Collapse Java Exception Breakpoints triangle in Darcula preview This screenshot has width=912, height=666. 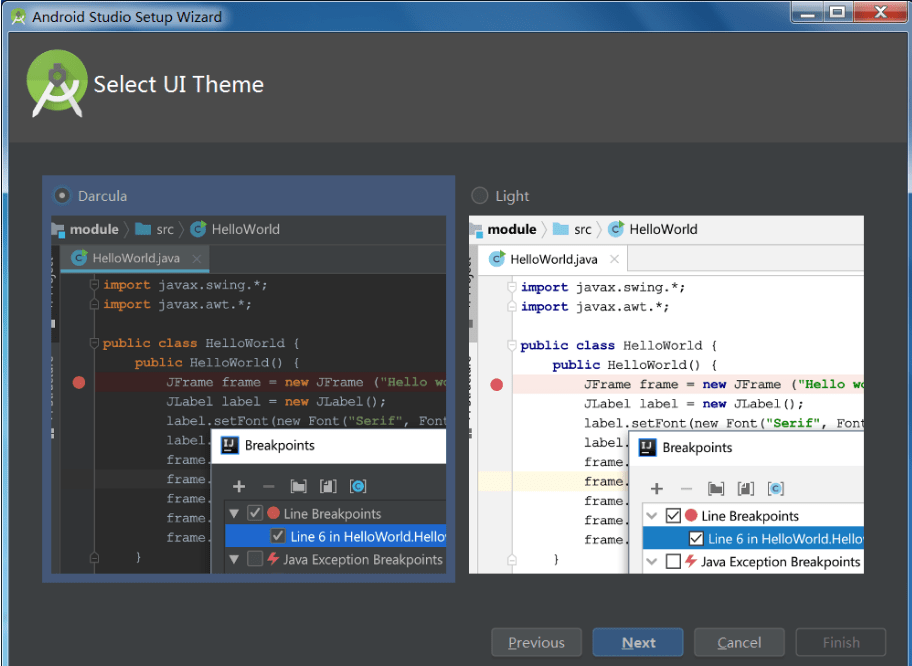(x=234, y=560)
